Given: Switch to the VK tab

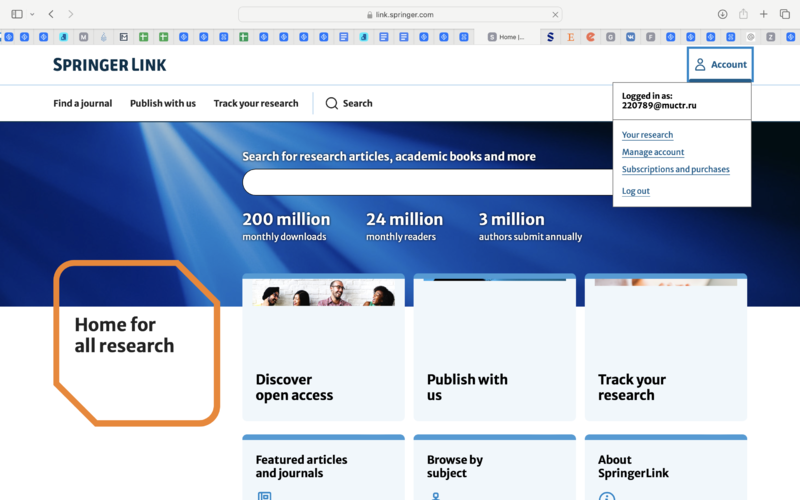Looking at the screenshot, I should point(631,37).
